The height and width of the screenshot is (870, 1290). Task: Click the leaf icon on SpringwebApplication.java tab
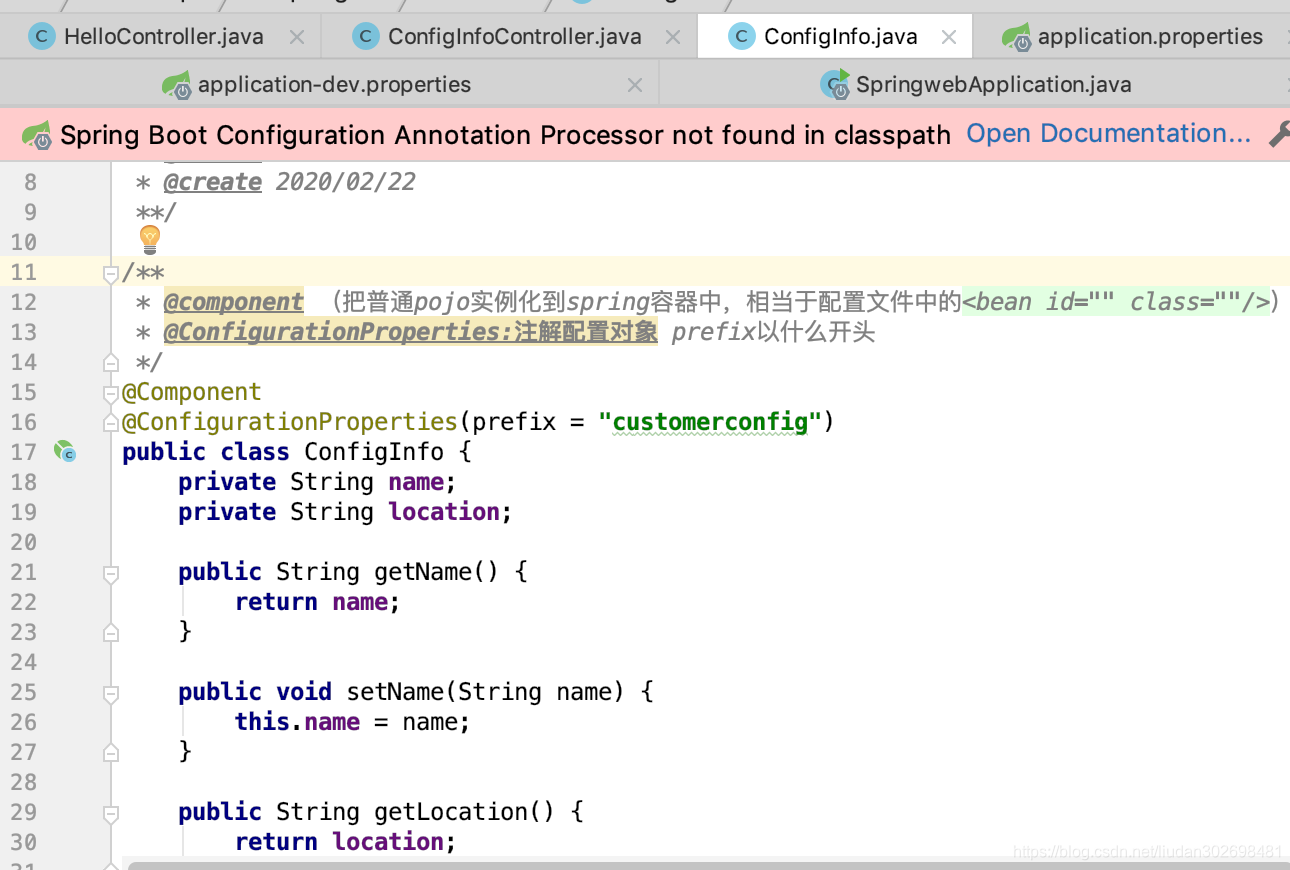[835, 85]
